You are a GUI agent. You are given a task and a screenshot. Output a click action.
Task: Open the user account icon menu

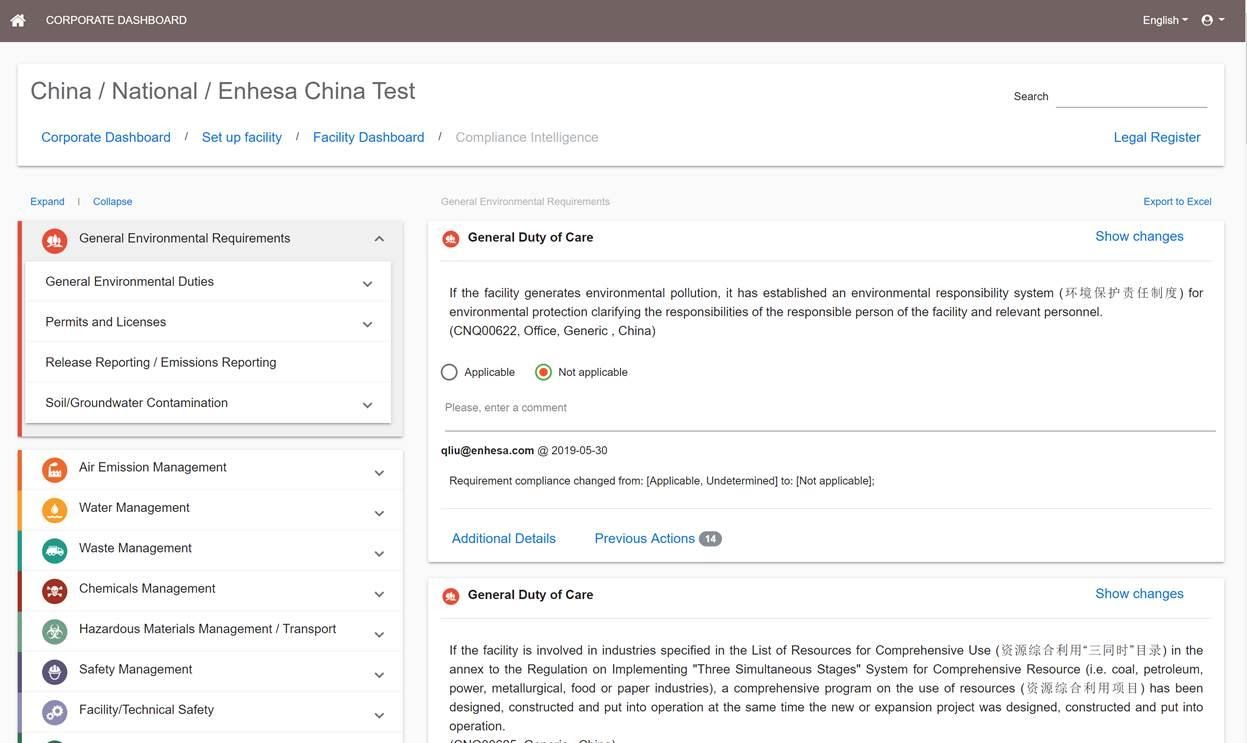click(x=1212, y=20)
